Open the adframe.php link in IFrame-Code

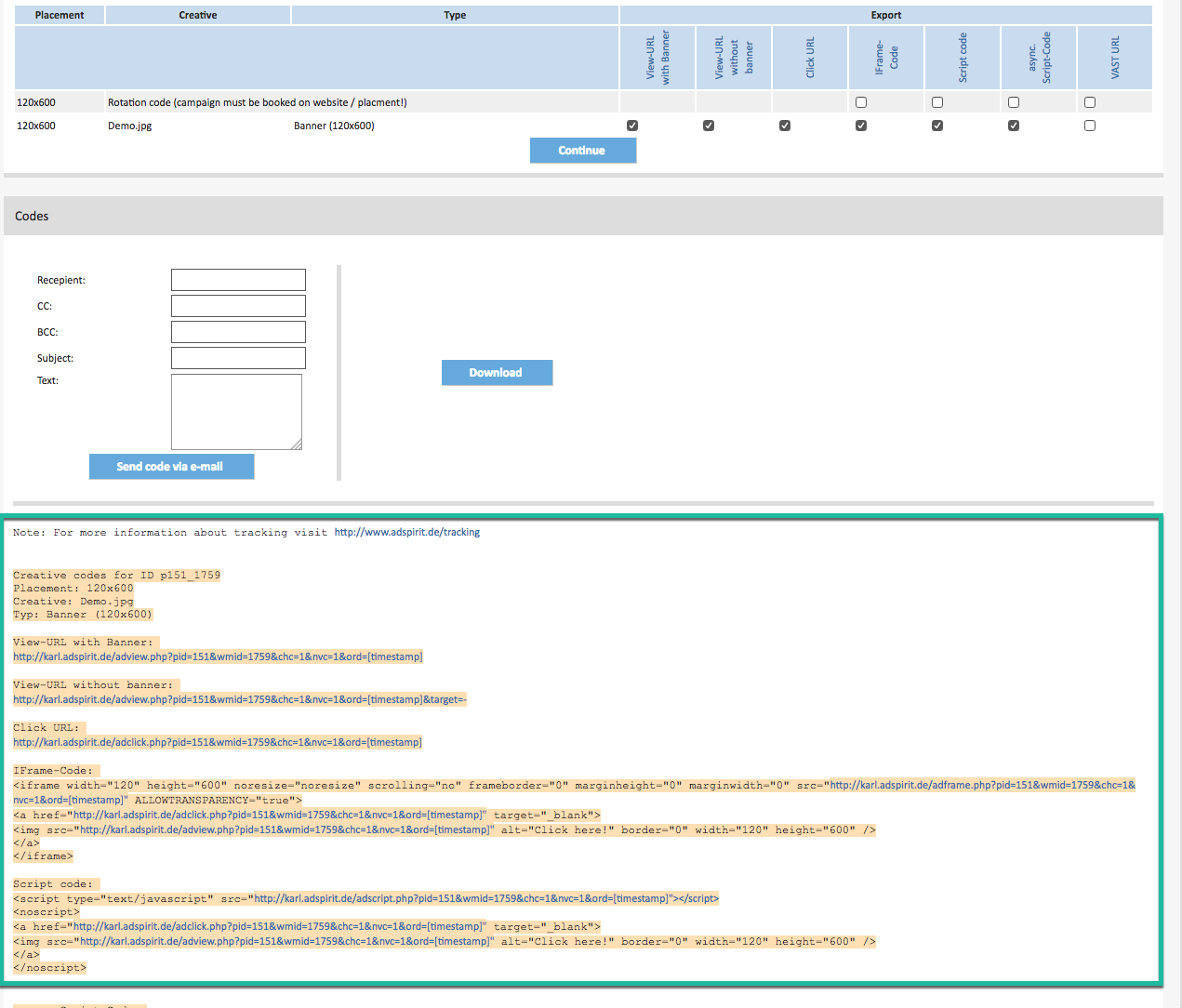point(982,785)
